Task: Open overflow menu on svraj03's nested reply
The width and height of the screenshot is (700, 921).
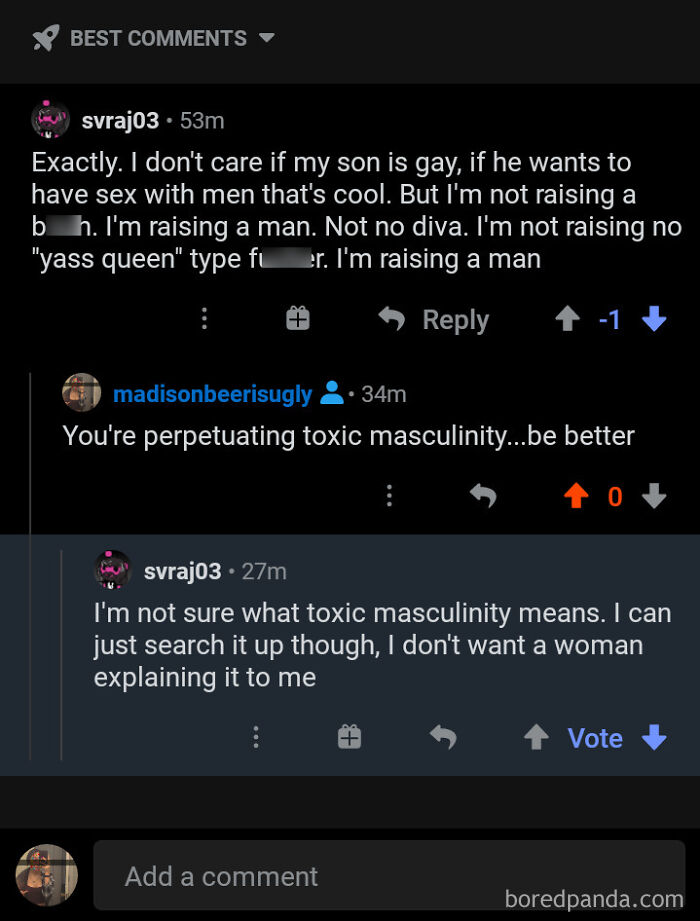Action: pyautogui.click(x=256, y=738)
